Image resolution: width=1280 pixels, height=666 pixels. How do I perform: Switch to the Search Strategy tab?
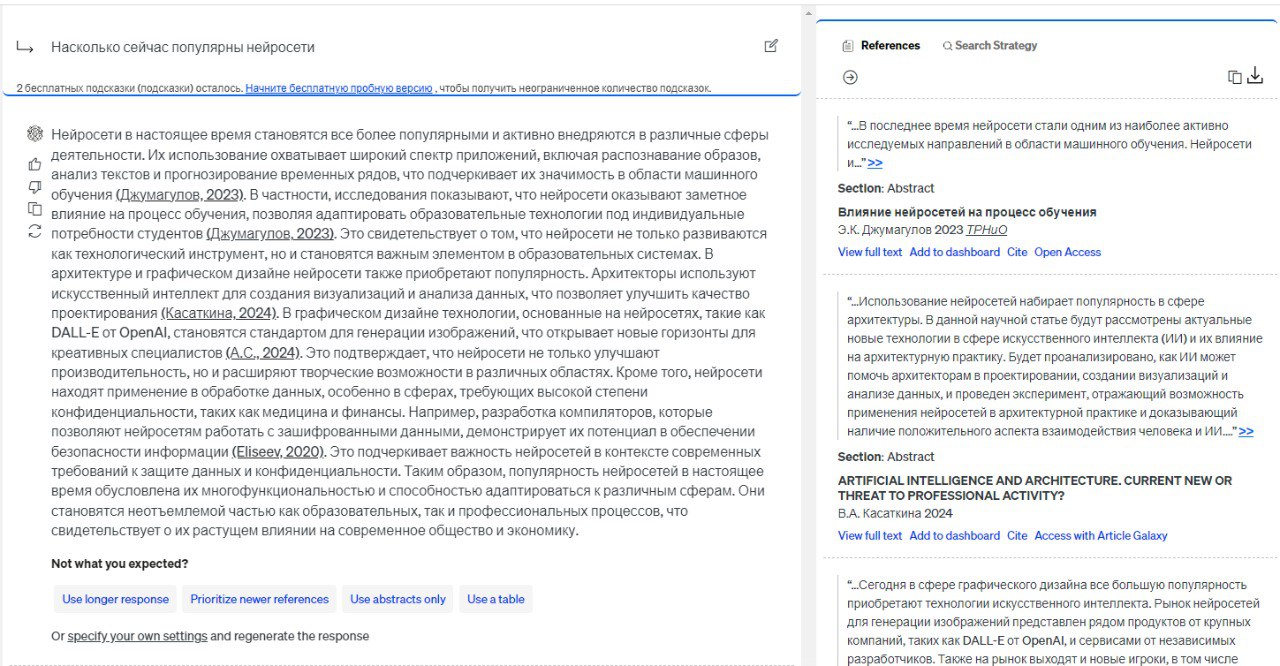990,45
